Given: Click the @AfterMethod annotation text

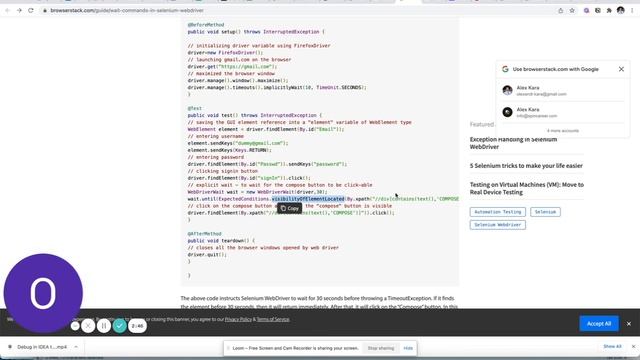Looking at the screenshot, I should click(204, 234).
